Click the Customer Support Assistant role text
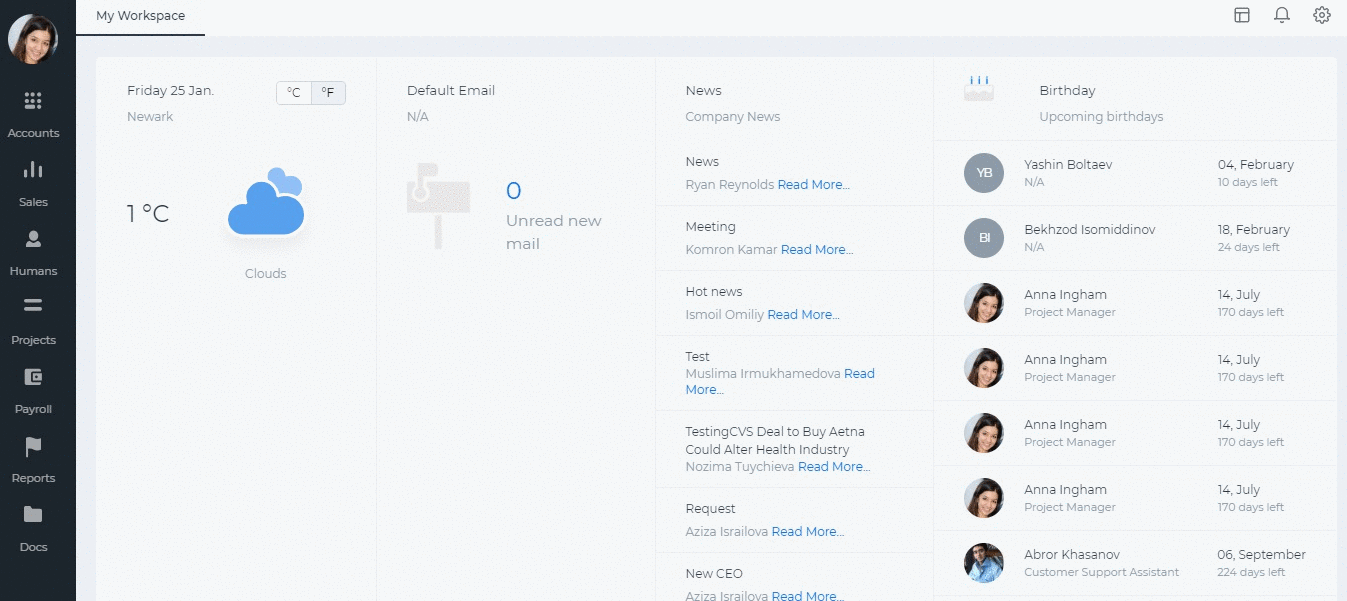This screenshot has width=1347, height=601. [1102, 573]
